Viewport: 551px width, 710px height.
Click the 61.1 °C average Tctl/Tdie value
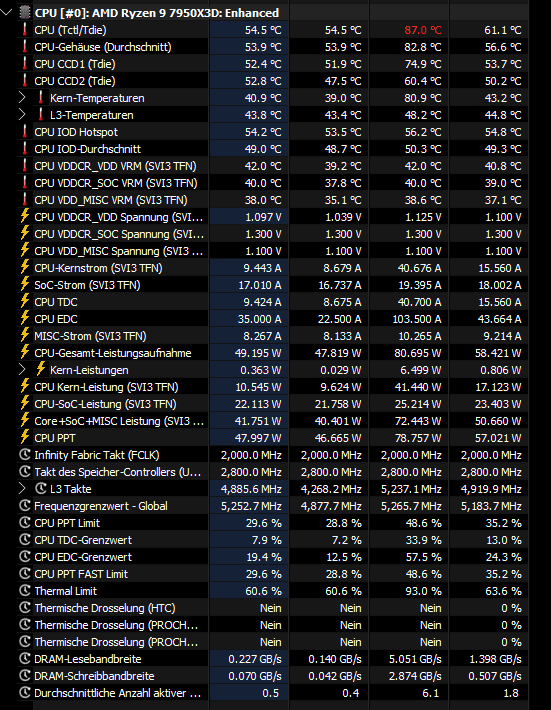point(503,30)
